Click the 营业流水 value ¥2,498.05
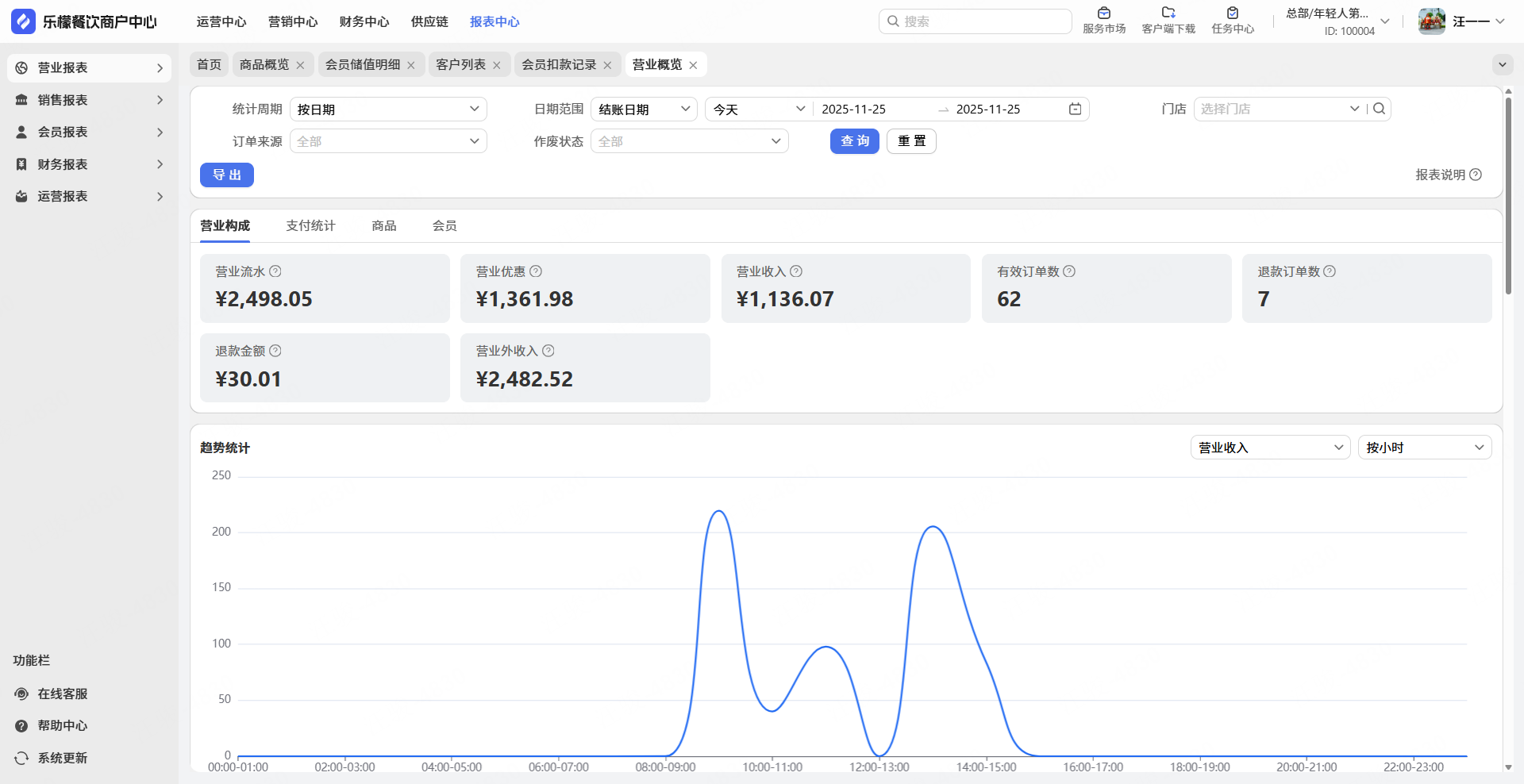The width and height of the screenshot is (1524, 784). click(264, 299)
